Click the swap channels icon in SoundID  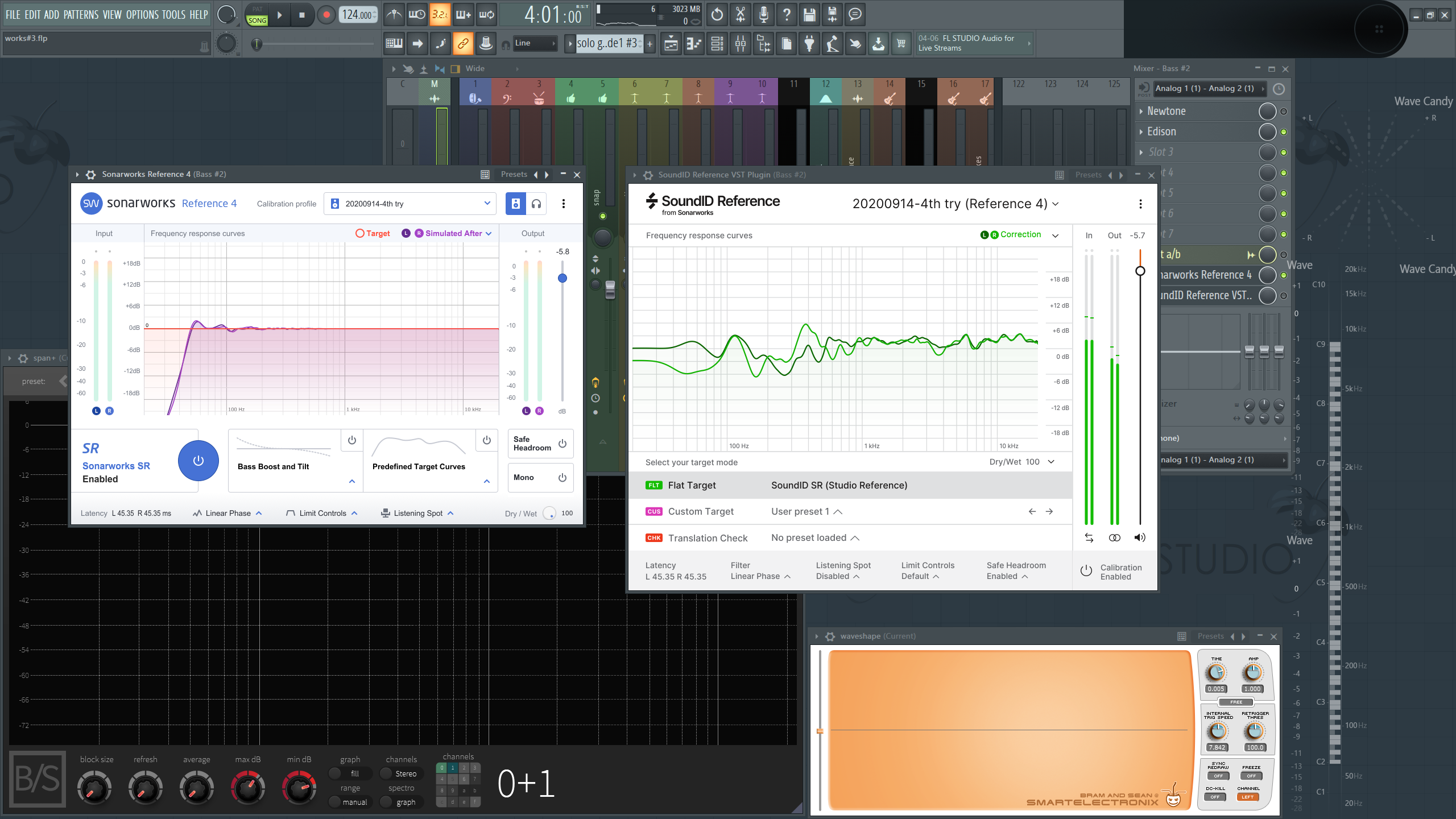point(1089,538)
